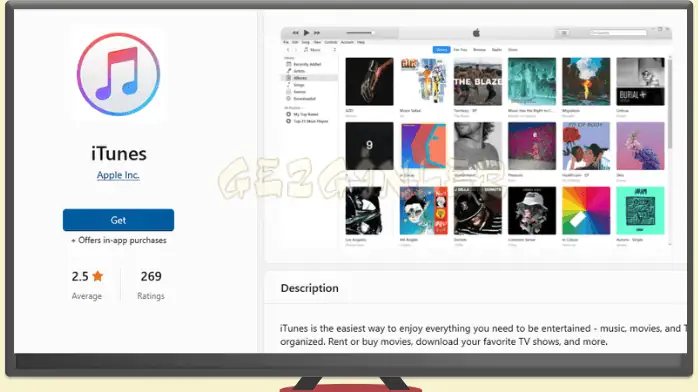698x392 pixels.
Task: Open the Moon Safari album cover
Action: point(423,81)
